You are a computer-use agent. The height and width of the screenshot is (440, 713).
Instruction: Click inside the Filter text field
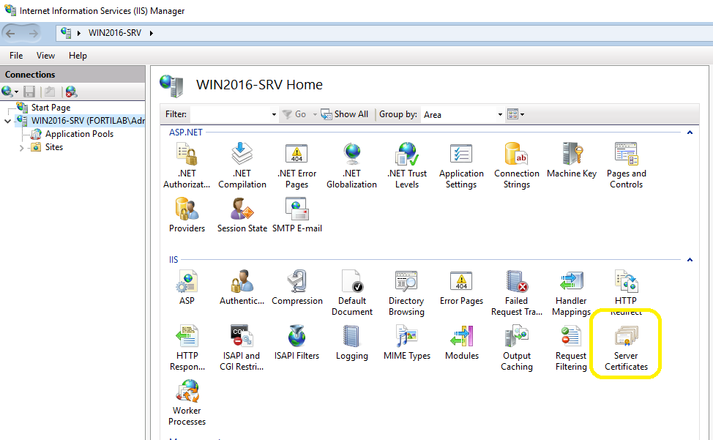(230, 114)
